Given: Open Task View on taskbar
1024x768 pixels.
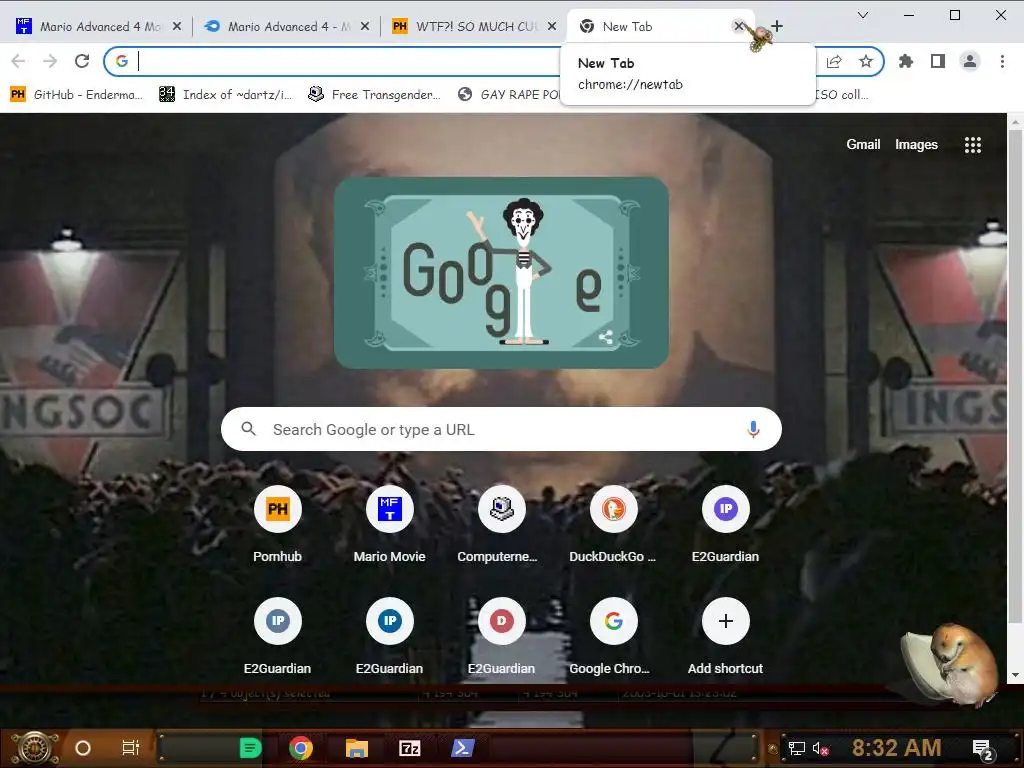Looking at the screenshot, I should coord(131,748).
